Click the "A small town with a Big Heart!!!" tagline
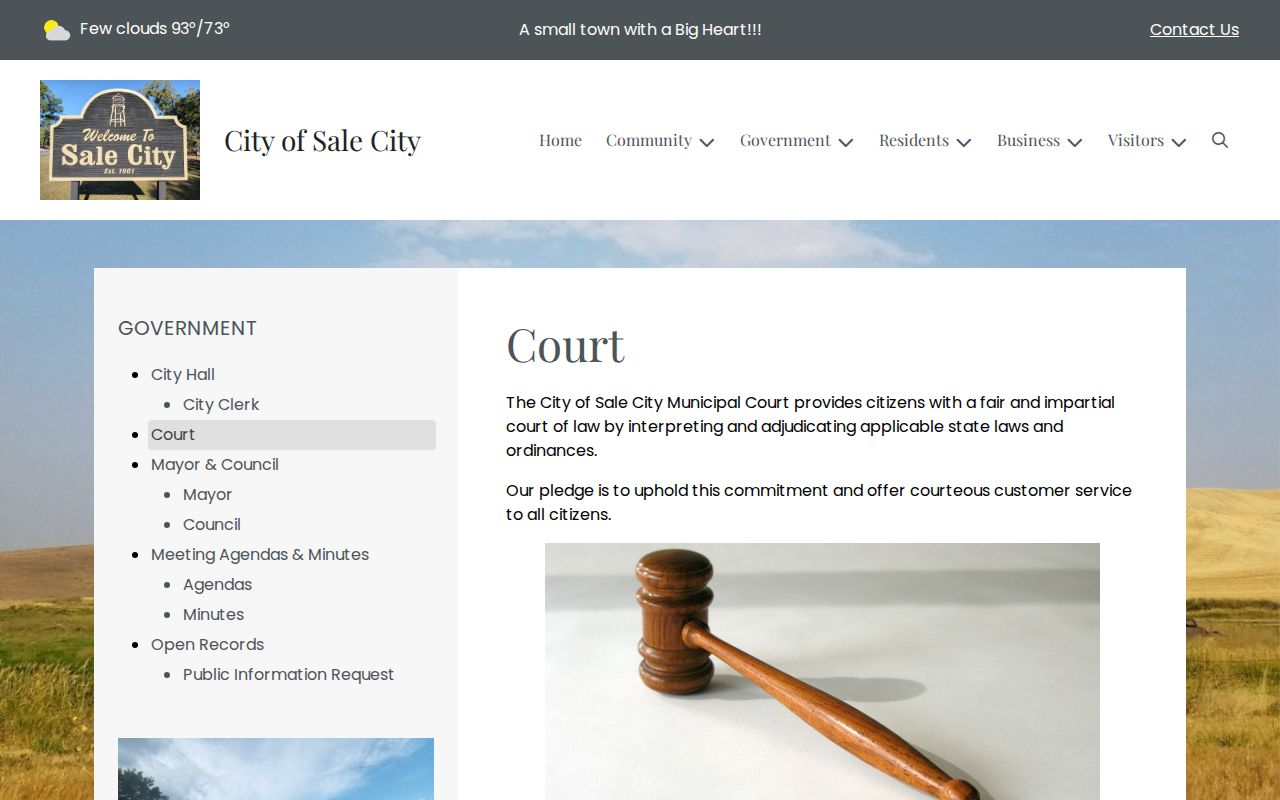 [x=640, y=30]
